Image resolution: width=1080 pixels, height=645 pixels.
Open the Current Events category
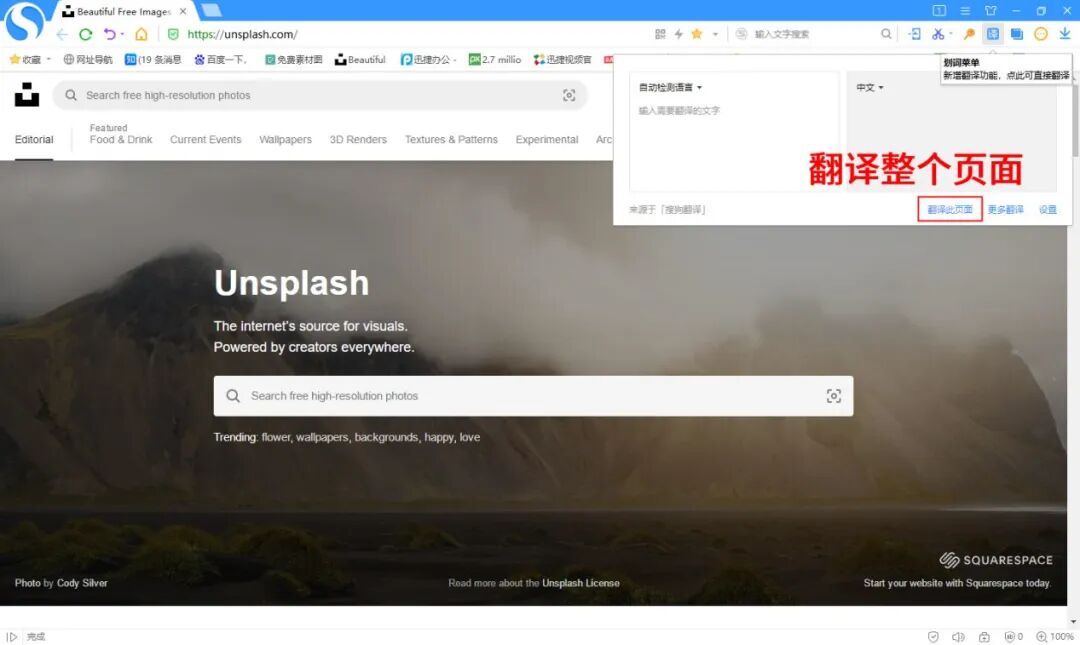(205, 139)
